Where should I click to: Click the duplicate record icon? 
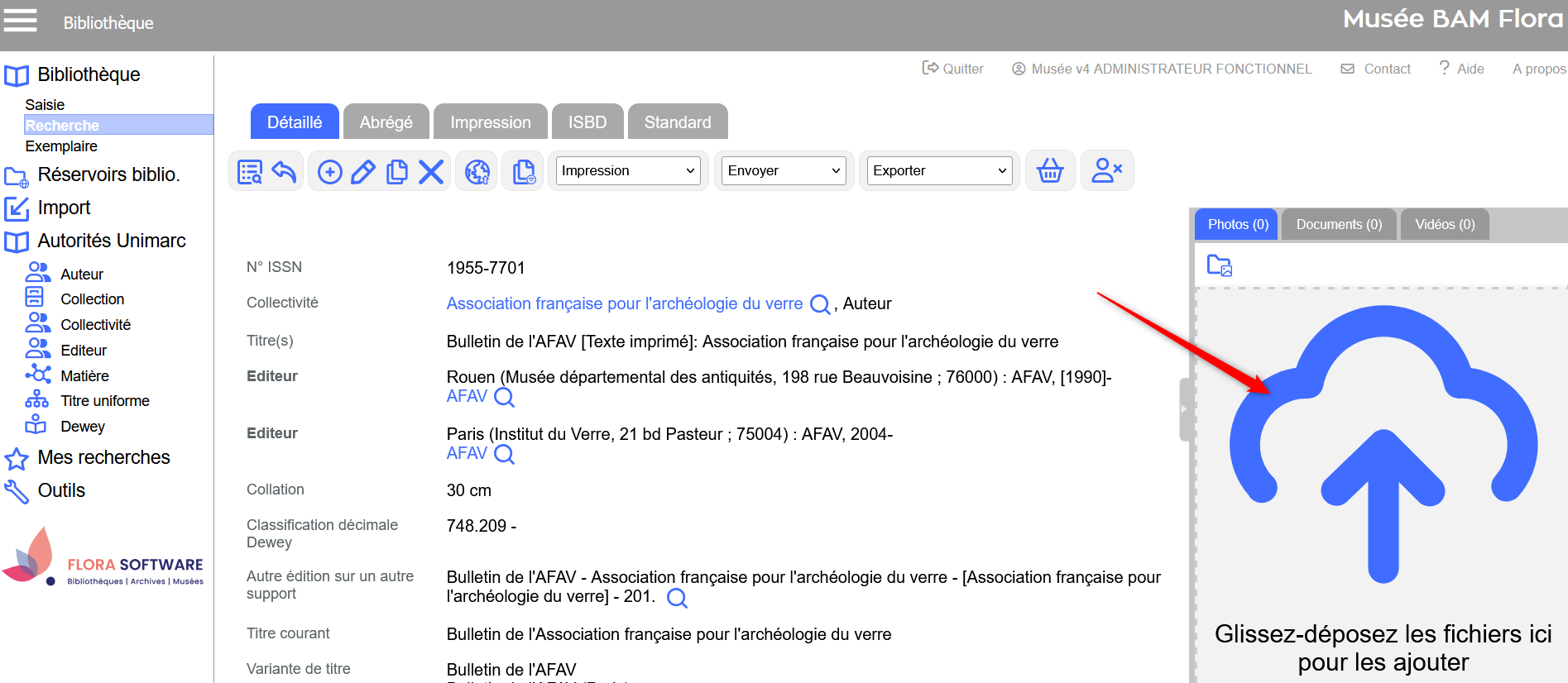tap(397, 171)
